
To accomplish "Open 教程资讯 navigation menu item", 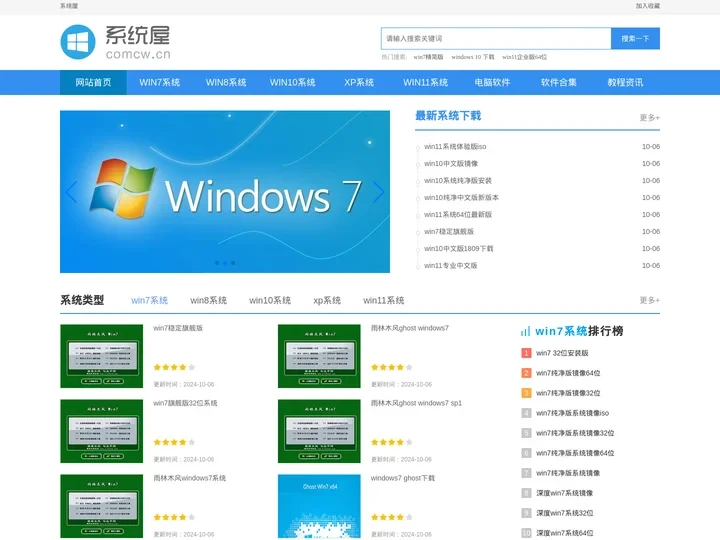I will [x=625, y=83].
